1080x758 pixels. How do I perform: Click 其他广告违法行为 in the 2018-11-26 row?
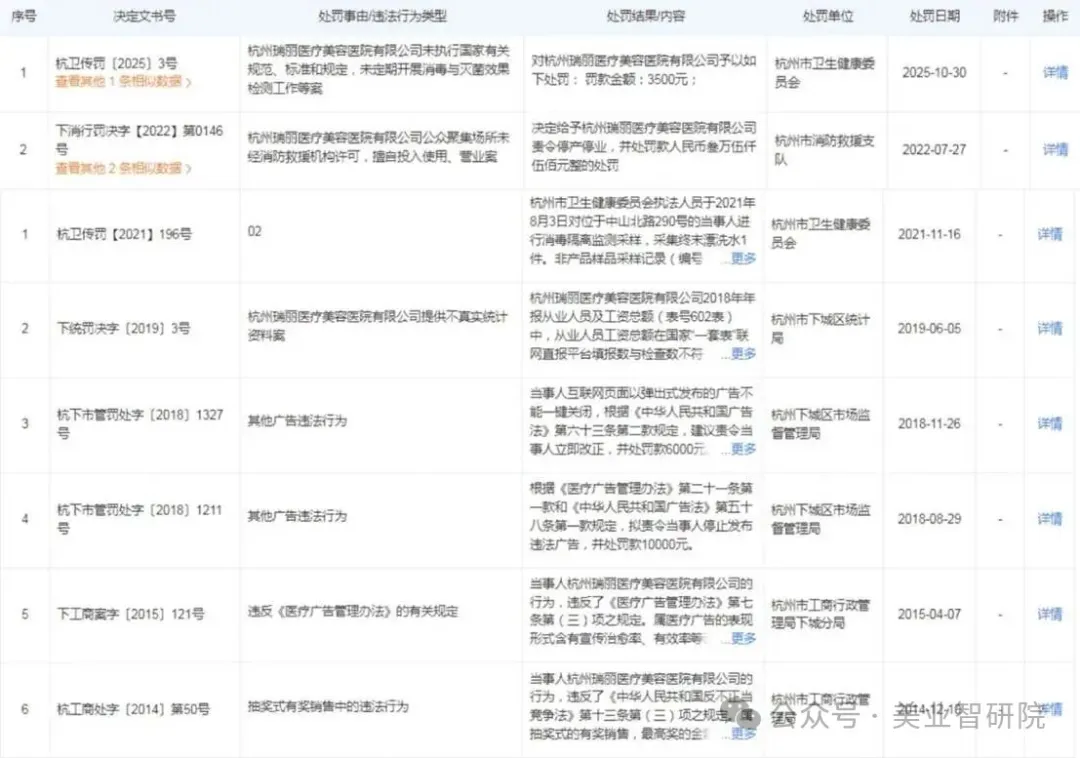pyautogui.click(x=297, y=421)
